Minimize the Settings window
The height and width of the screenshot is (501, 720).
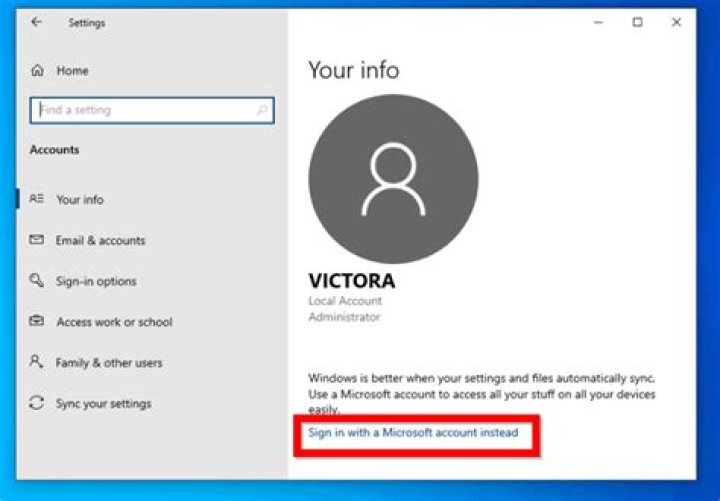tap(598, 22)
